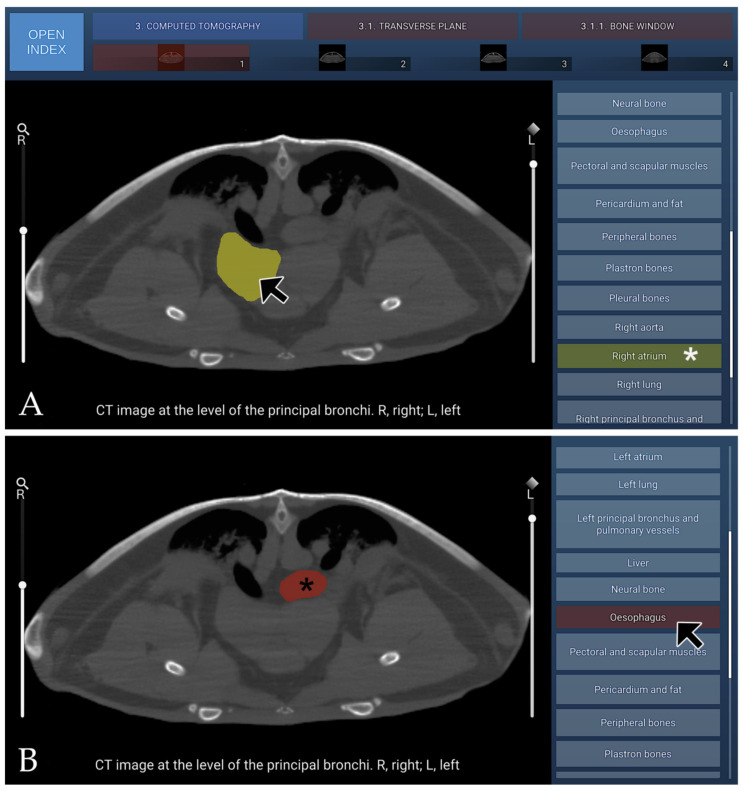Select Neural bone in panel B list
743x791 pixels.
638,589
